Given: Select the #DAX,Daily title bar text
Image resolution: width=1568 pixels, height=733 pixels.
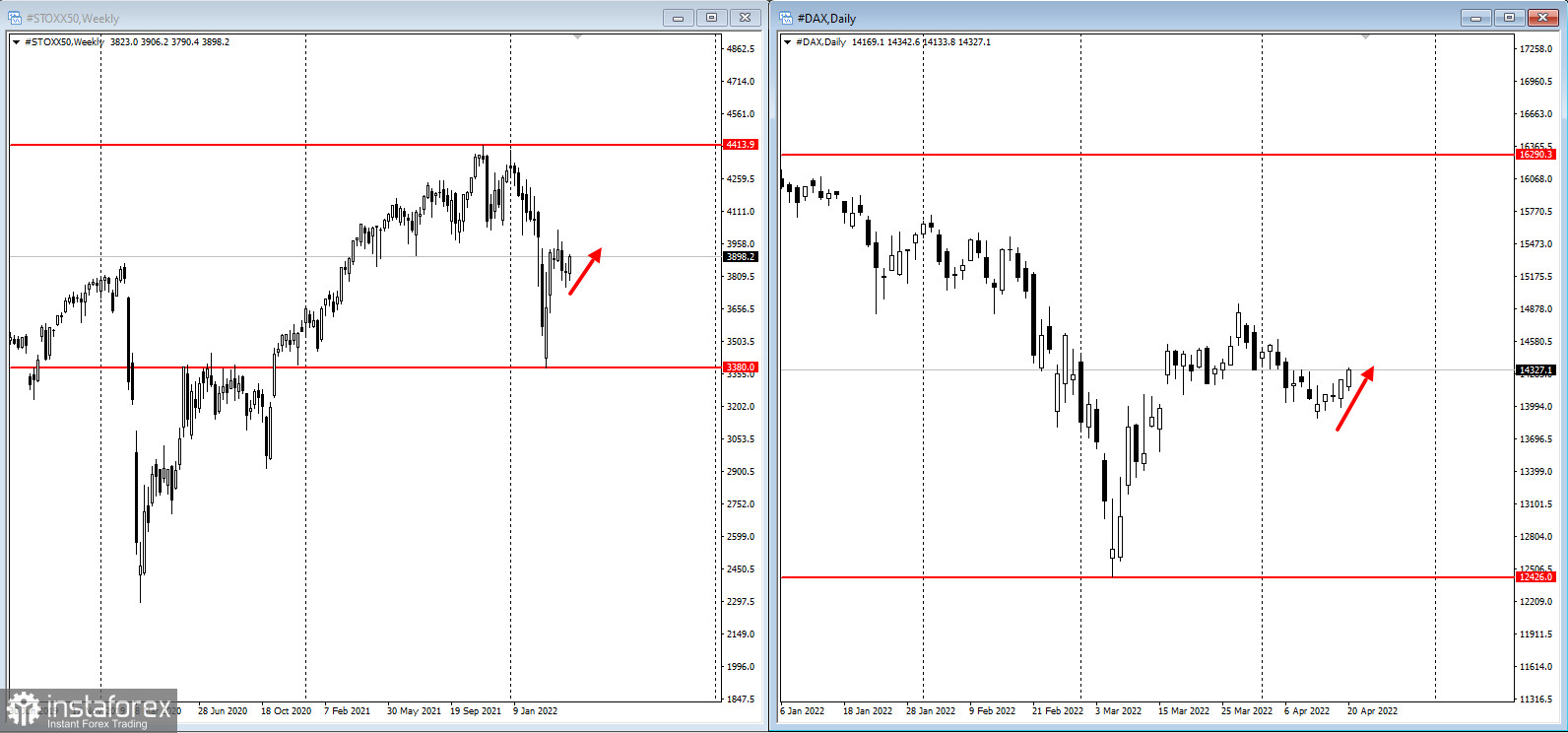Looking at the screenshot, I should point(826,19).
